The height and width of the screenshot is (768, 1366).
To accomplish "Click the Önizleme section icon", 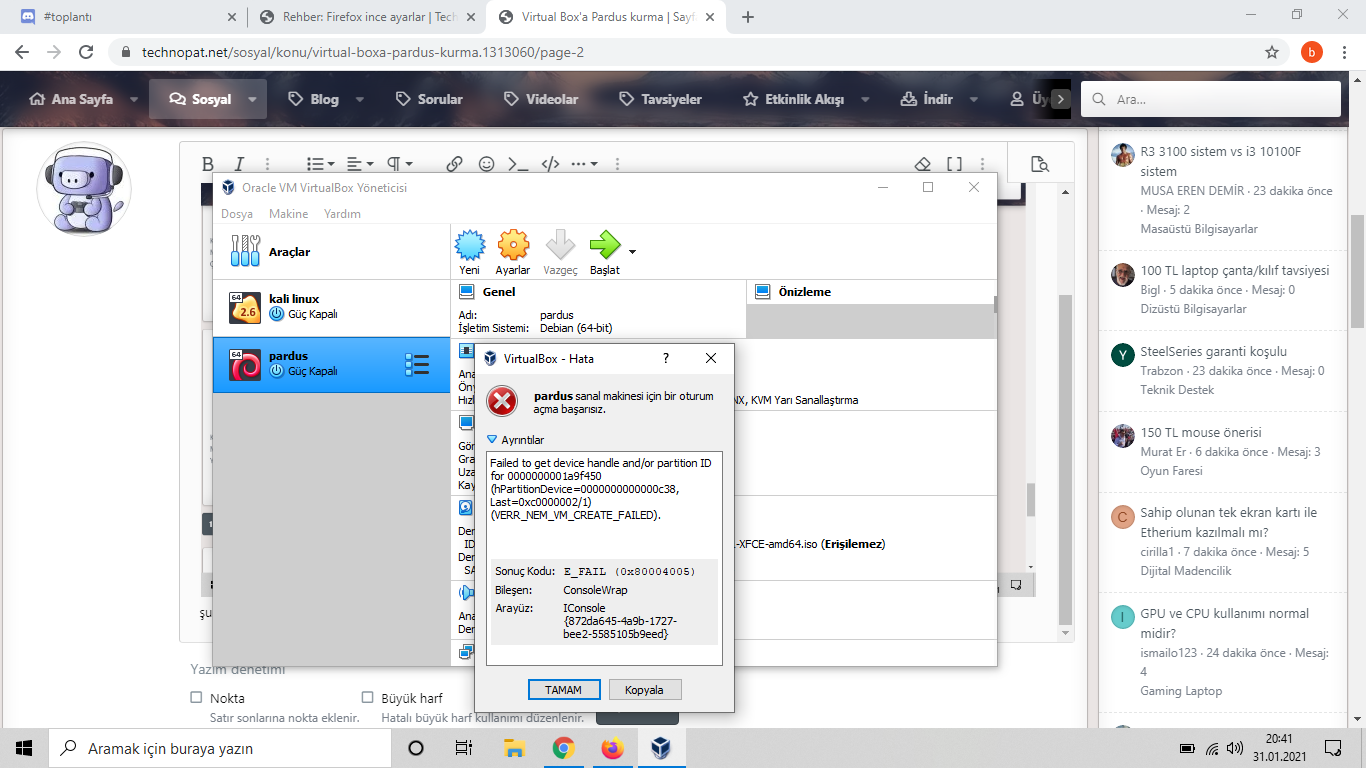I will point(763,292).
